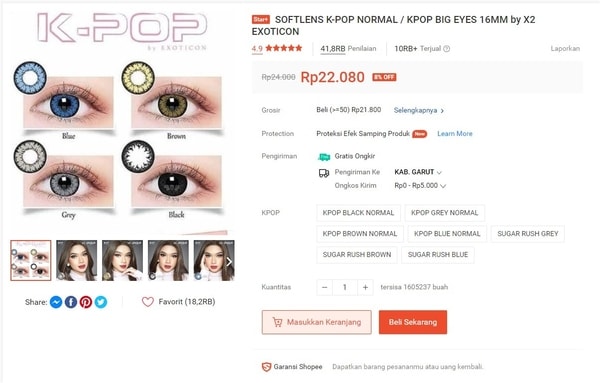Jump to ratings via 4.9 stars
Image resolution: width=600 pixels, height=383 pixels.
click(x=277, y=48)
